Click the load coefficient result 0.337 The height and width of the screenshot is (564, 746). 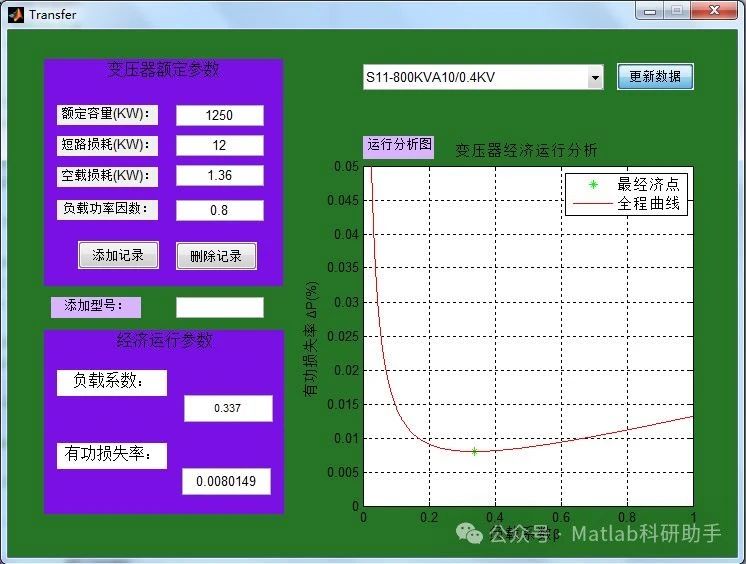[x=228, y=408]
